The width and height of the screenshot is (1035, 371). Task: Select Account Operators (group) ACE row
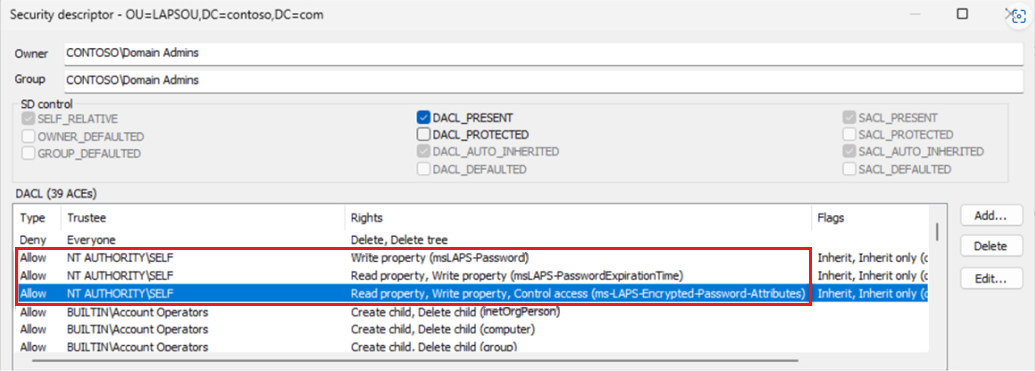(471, 346)
